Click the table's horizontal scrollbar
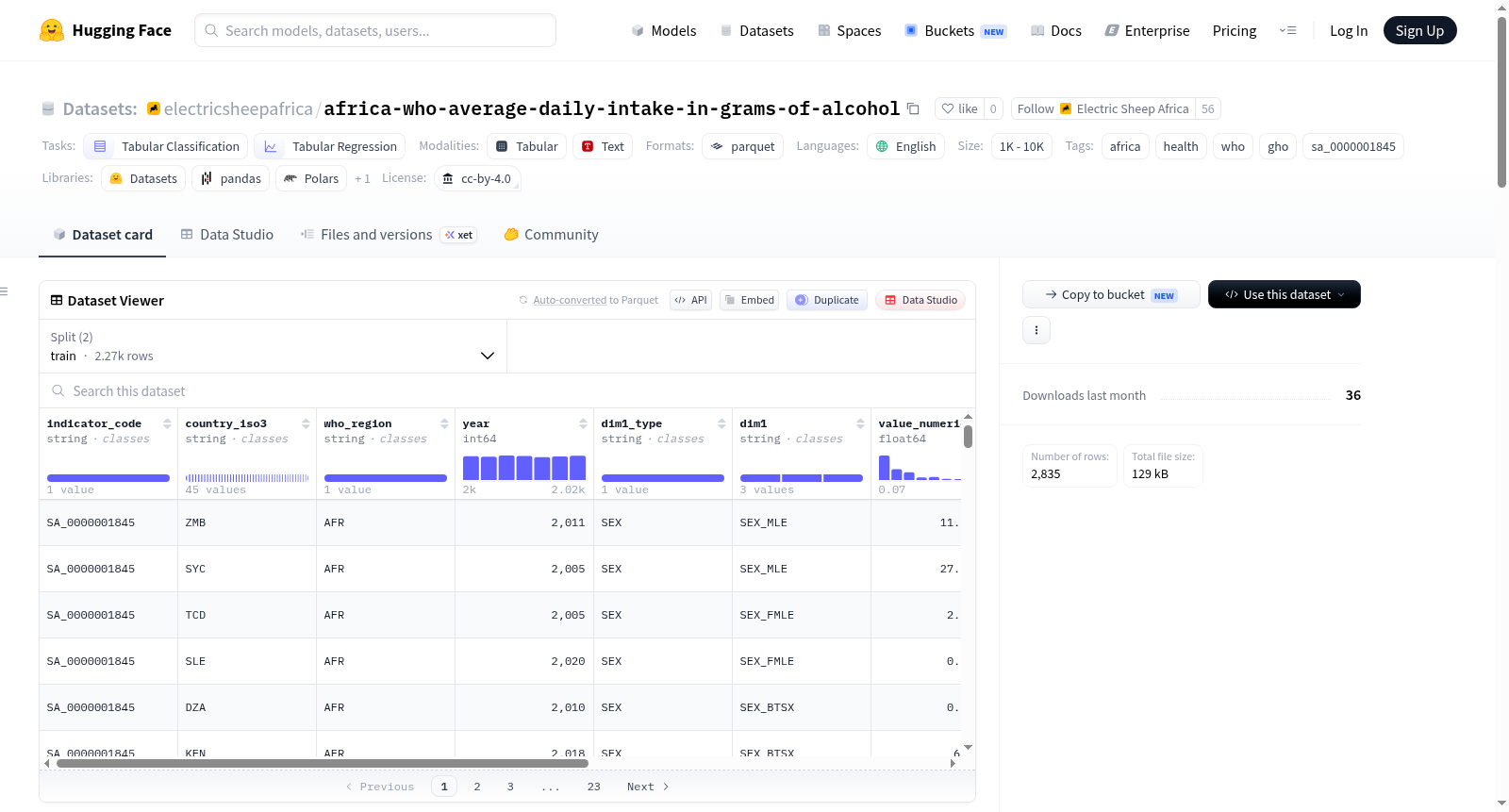 (x=323, y=763)
